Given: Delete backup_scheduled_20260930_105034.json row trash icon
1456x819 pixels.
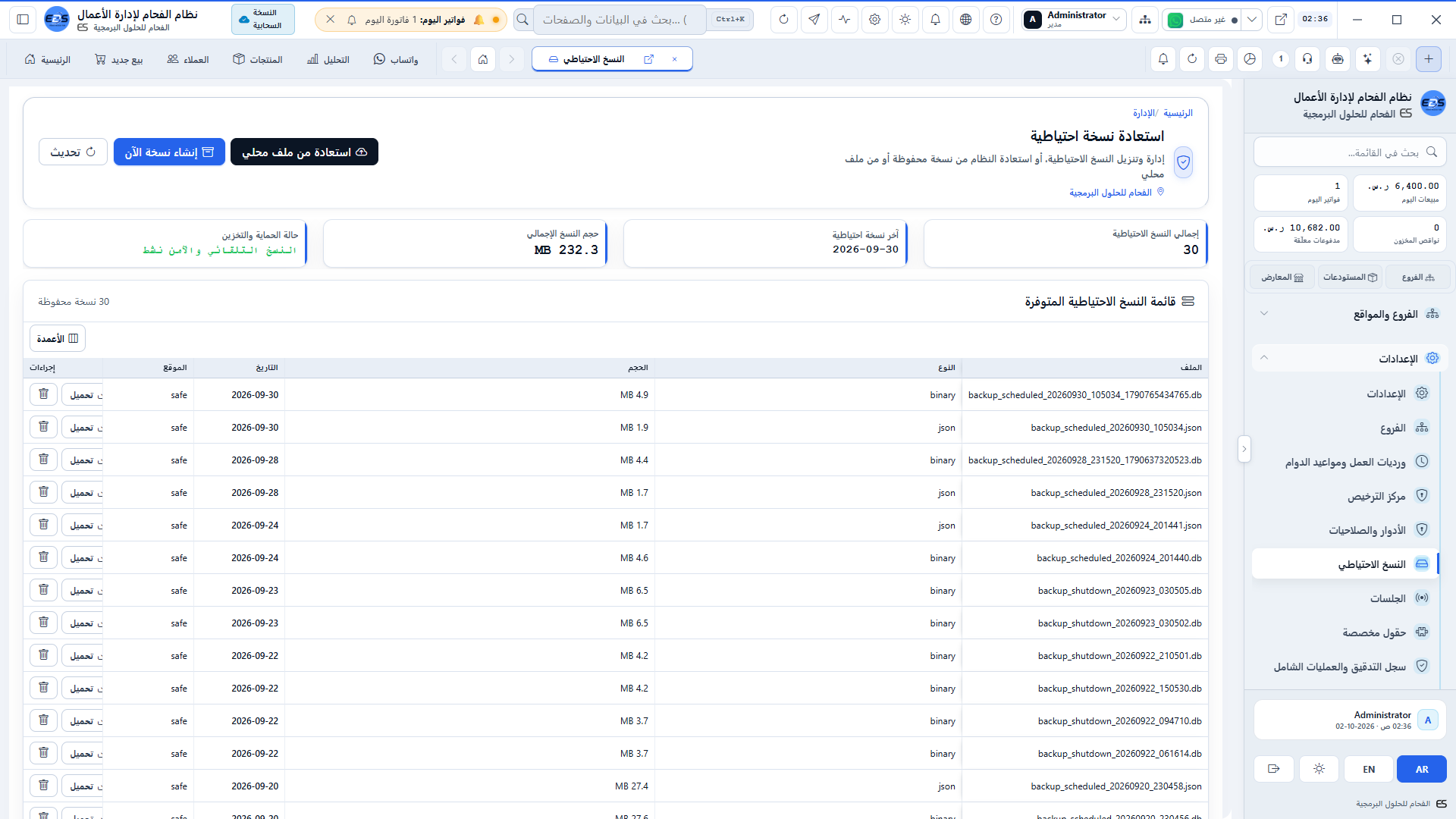Looking at the screenshot, I should tap(44, 427).
